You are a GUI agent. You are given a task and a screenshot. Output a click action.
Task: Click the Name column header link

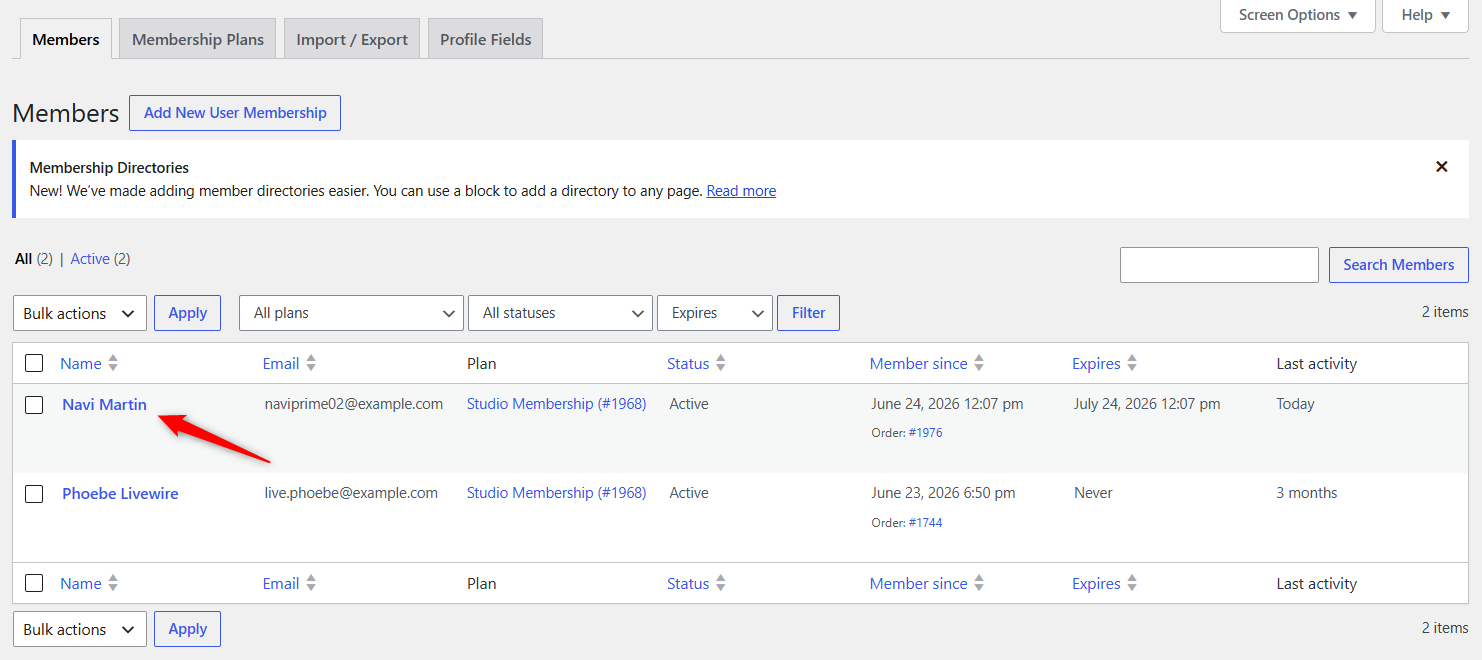point(80,364)
